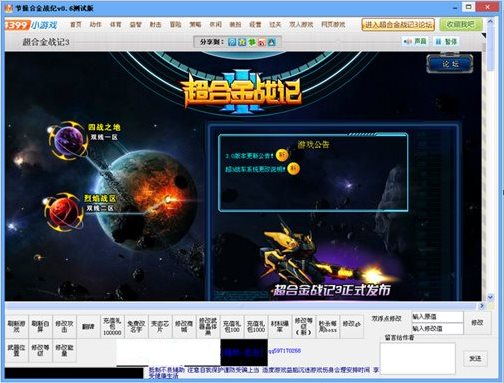Toggle the 声音 sound icon

[415, 41]
